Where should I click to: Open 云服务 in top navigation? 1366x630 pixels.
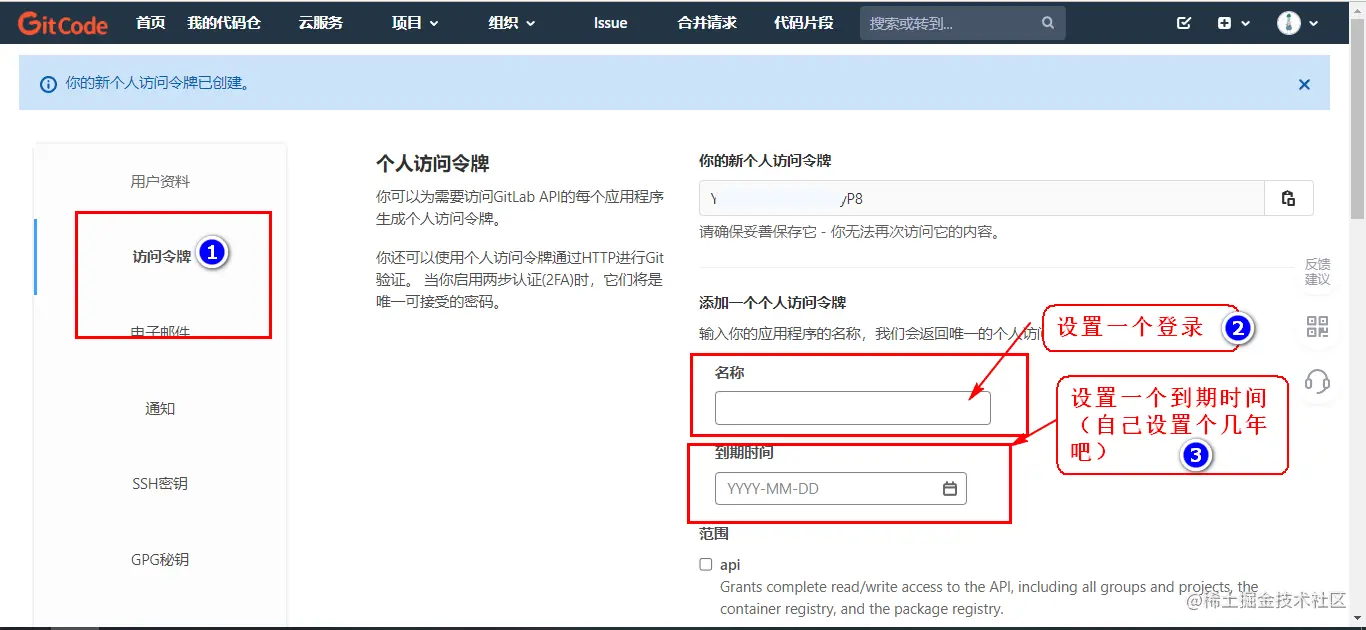coord(320,22)
